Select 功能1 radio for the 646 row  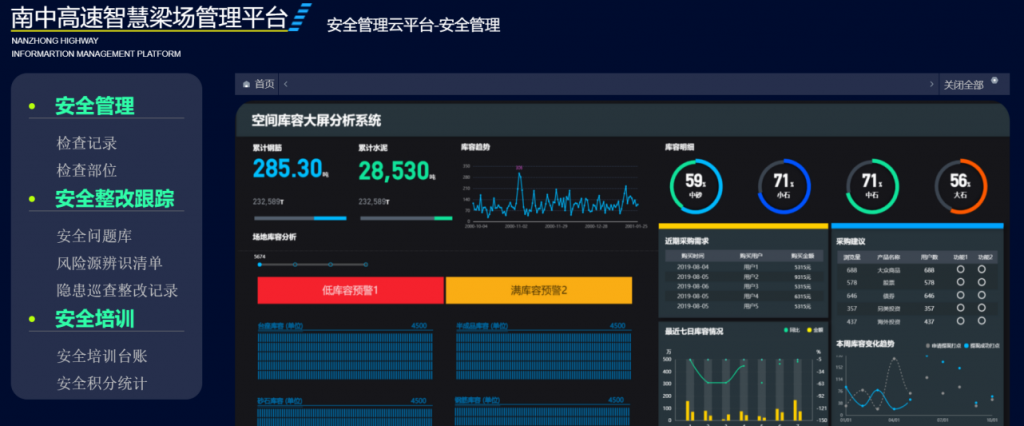(959, 296)
